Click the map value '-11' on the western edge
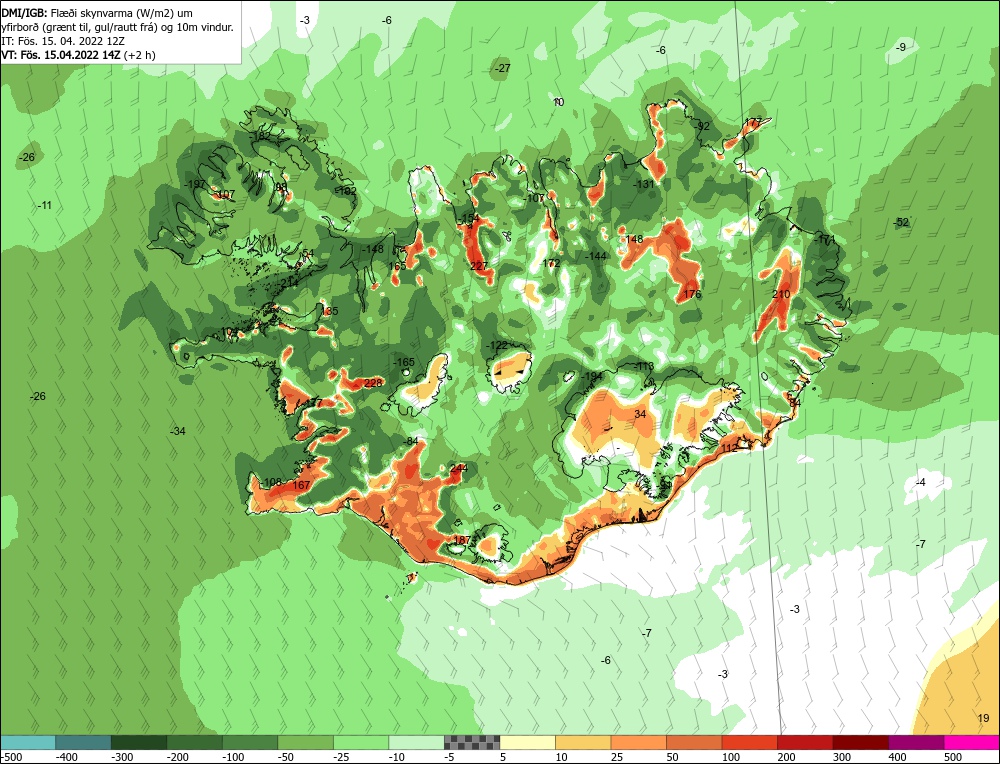1000x764 pixels. pyautogui.click(x=44, y=205)
